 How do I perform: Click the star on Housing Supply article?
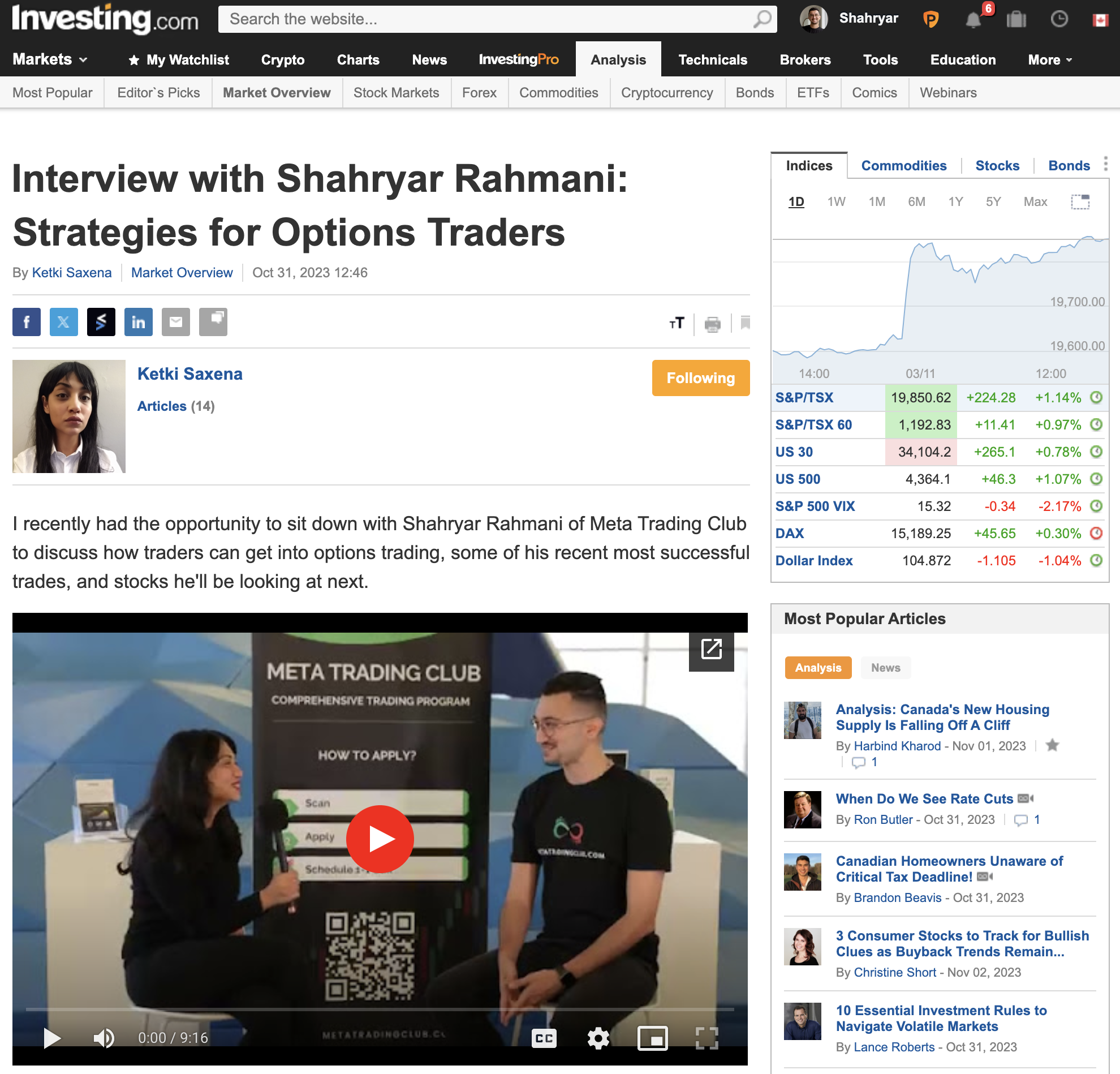click(1053, 745)
